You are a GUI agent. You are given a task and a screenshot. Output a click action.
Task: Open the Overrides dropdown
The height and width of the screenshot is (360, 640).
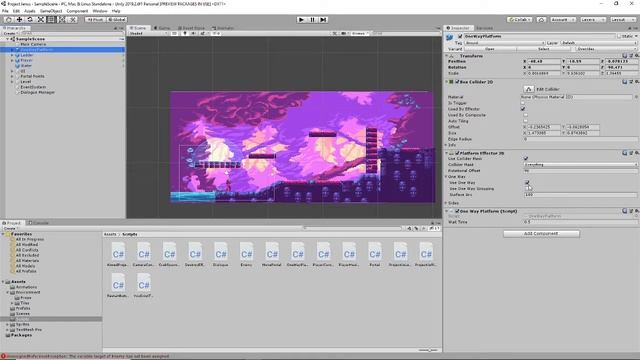(x=607, y=49)
